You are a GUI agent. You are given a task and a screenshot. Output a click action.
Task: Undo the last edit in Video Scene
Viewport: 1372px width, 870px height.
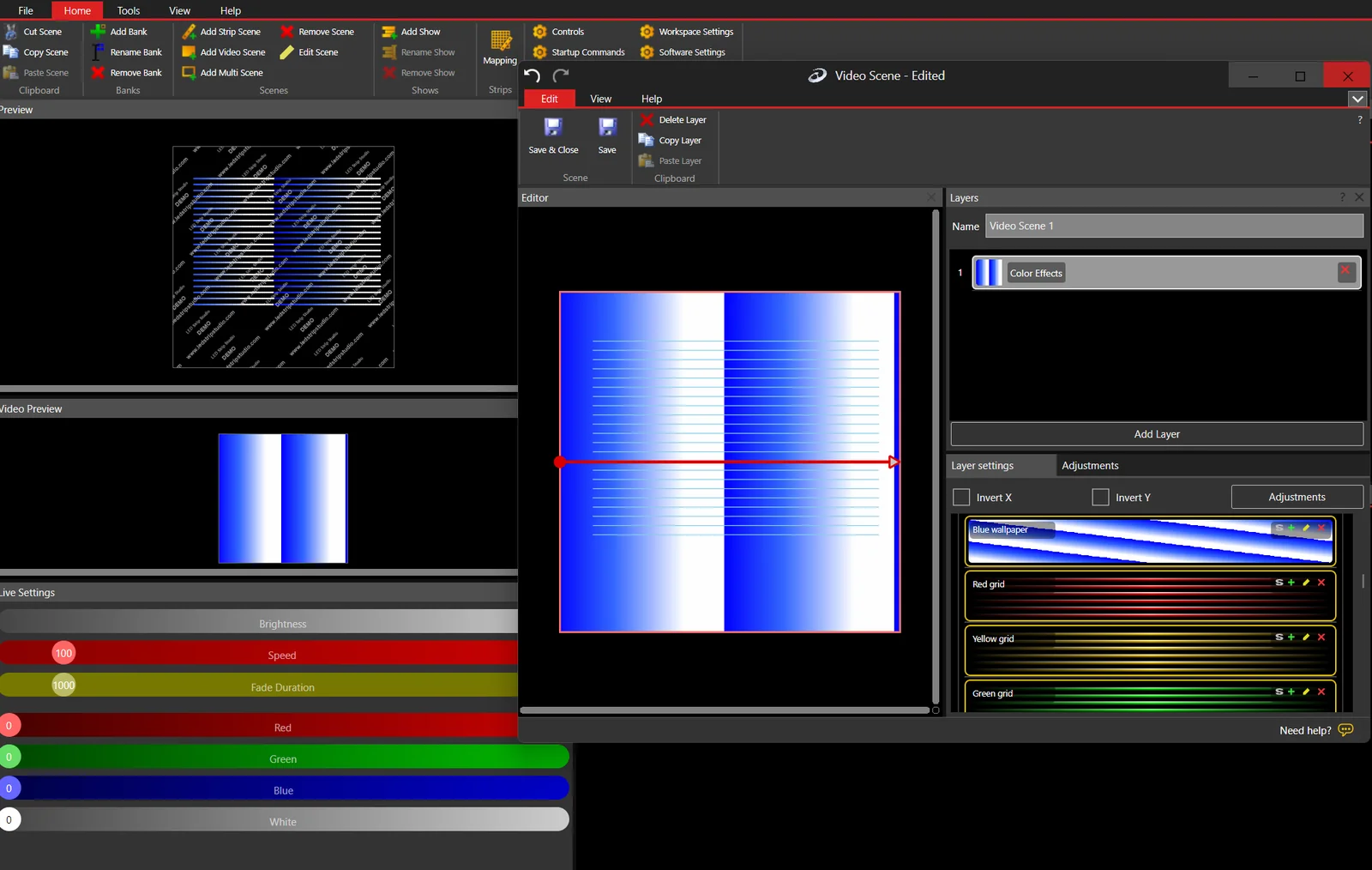[532, 76]
